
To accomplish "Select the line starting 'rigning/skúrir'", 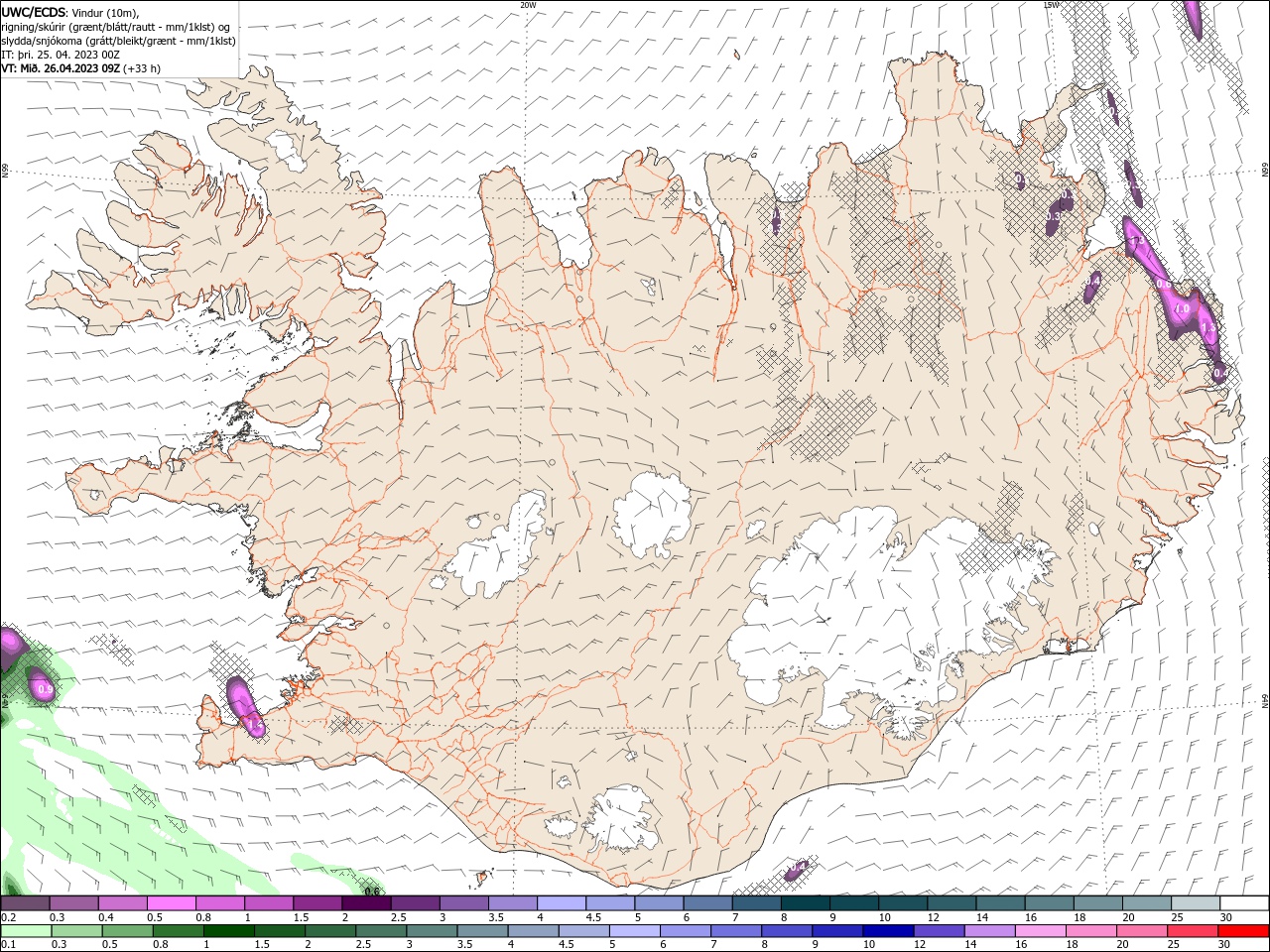I will [114, 27].
